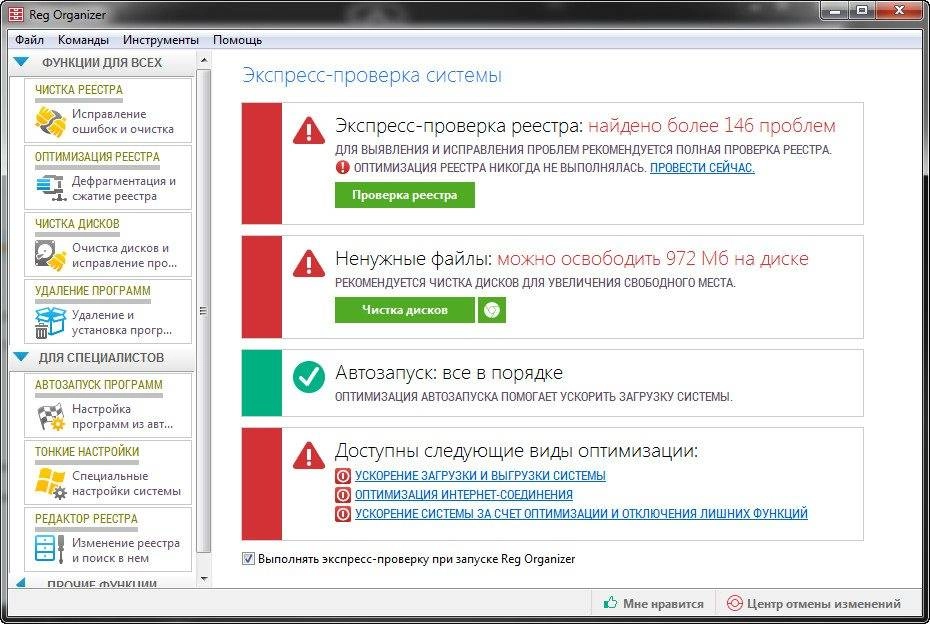Minimize the Reg Organizer window
The image size is (930, 624).
(x=835, y=11)
